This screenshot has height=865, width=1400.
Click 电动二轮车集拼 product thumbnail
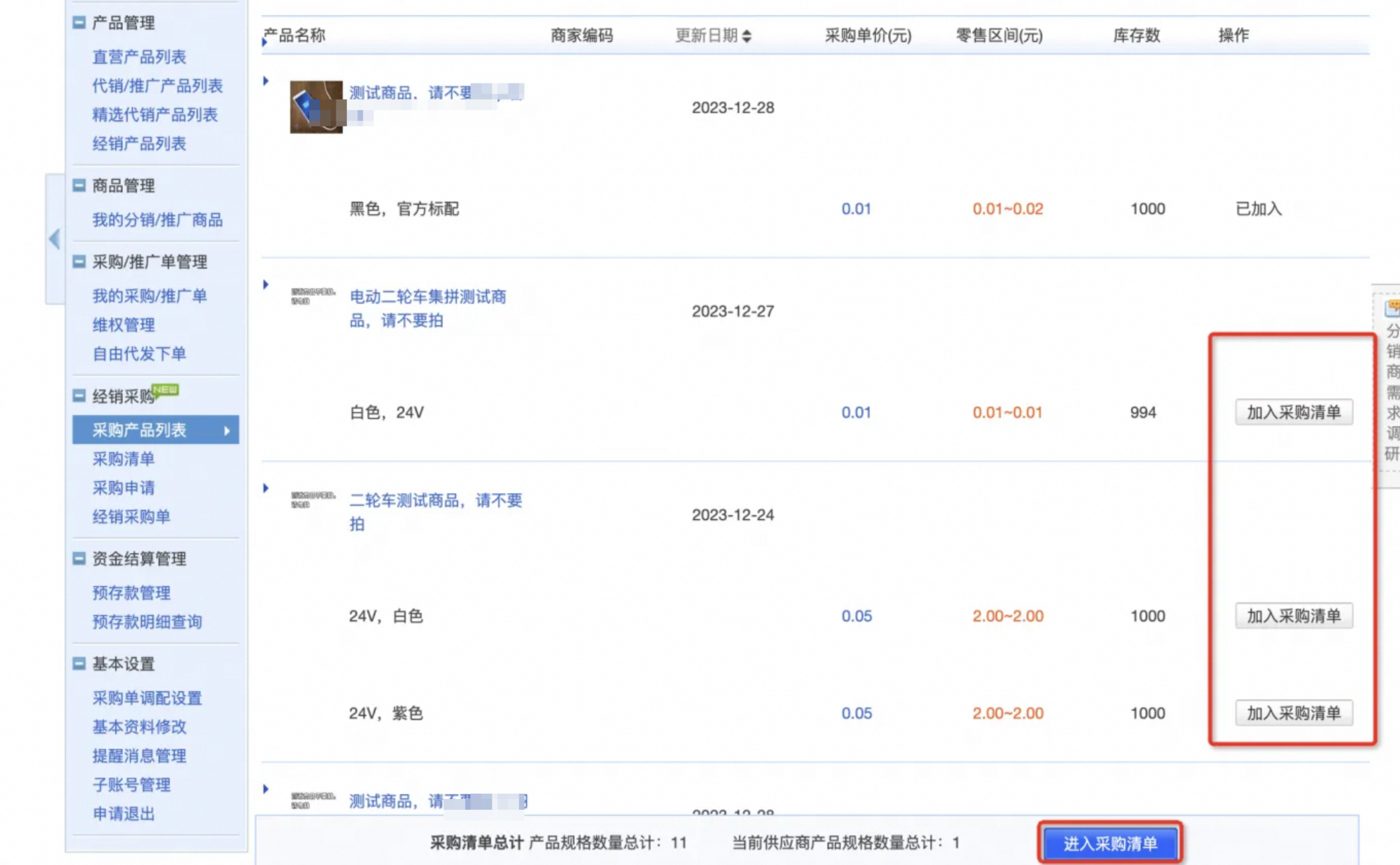coord(313,296)
